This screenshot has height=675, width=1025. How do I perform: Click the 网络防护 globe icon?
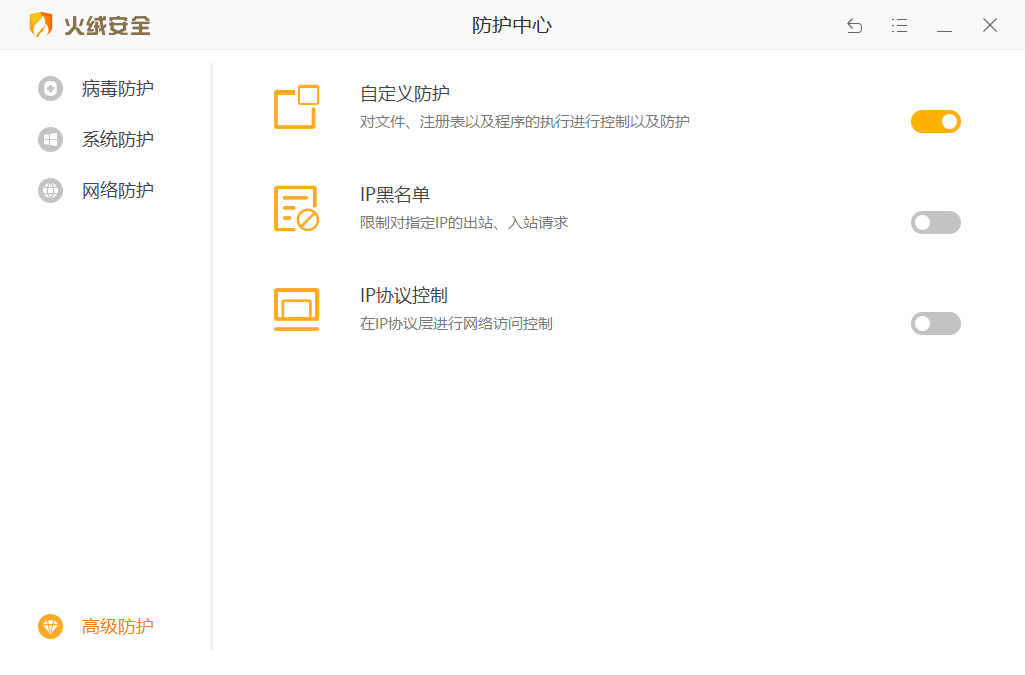(x=50, y=190)
